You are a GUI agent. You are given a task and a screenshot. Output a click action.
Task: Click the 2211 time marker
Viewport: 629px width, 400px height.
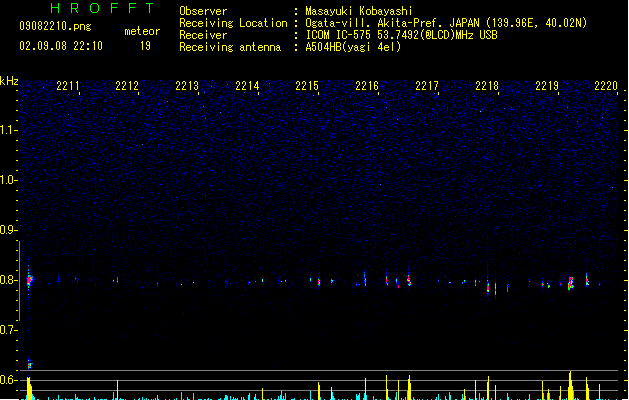pyautogui.click(x=68, y=86)
